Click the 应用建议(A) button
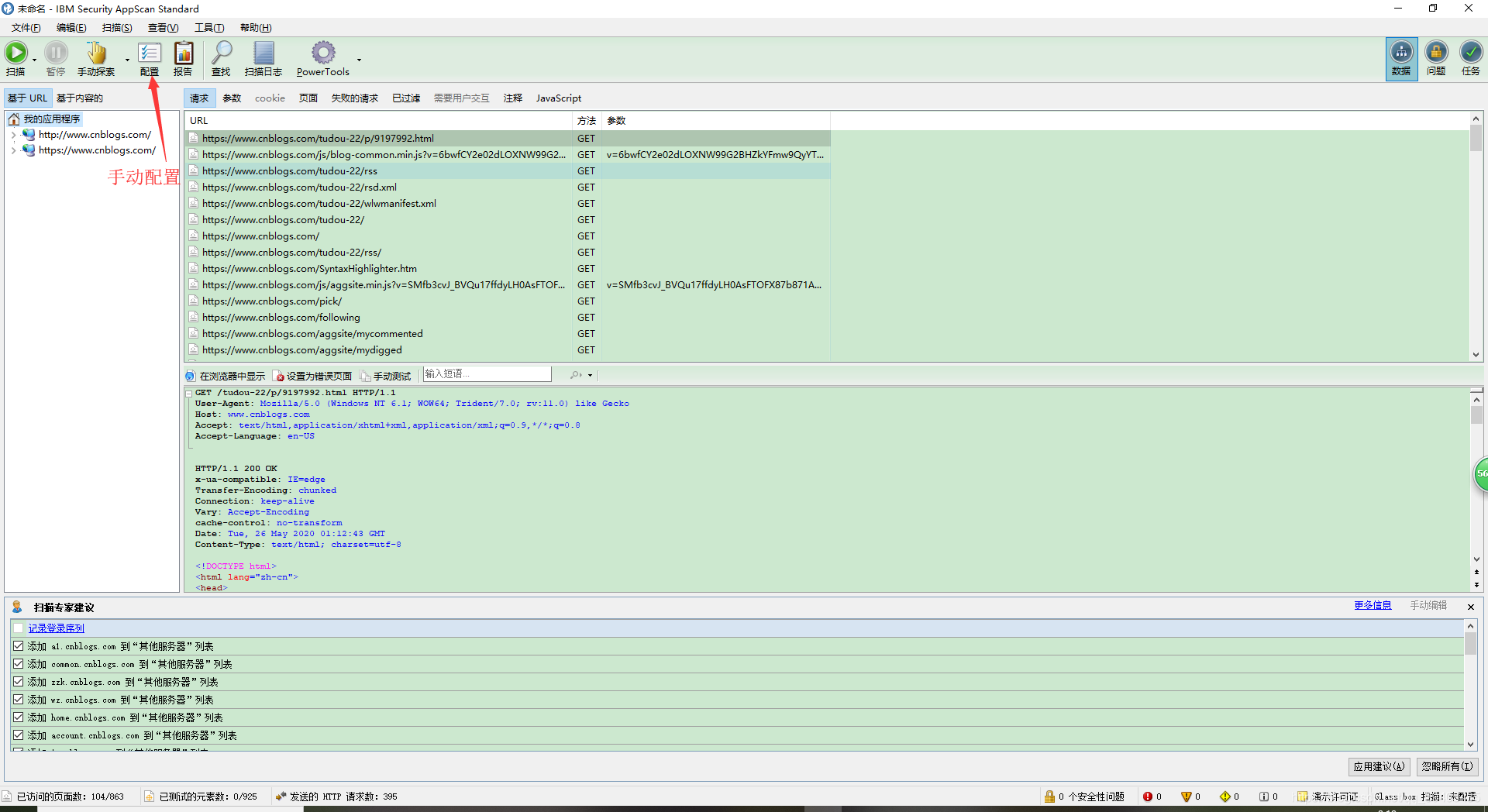Viewport: 1488px width, 812px height. pos(1379,766)
